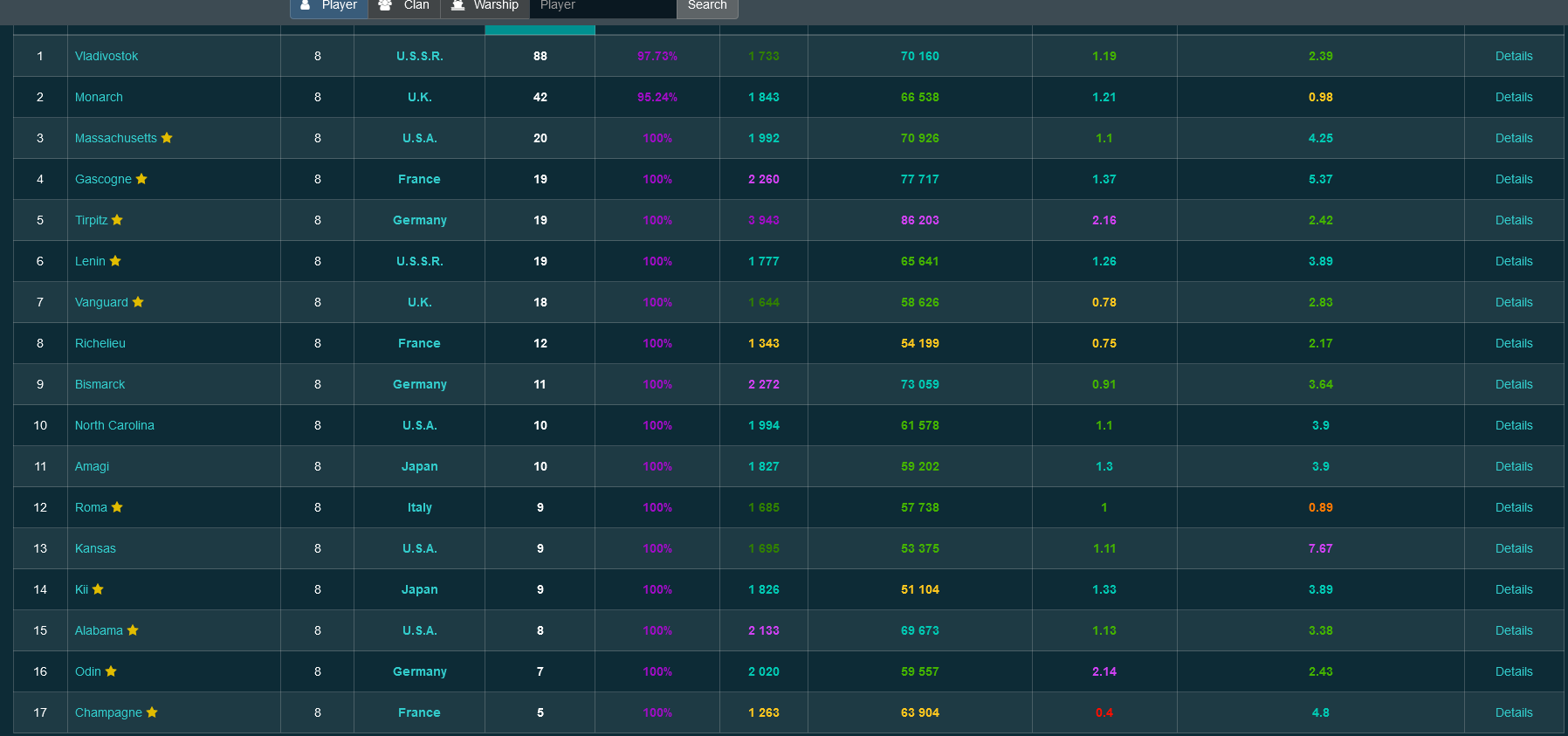Click the star icon next to Vanguard
Screen dimensions: 1568x736
(138, 302)
